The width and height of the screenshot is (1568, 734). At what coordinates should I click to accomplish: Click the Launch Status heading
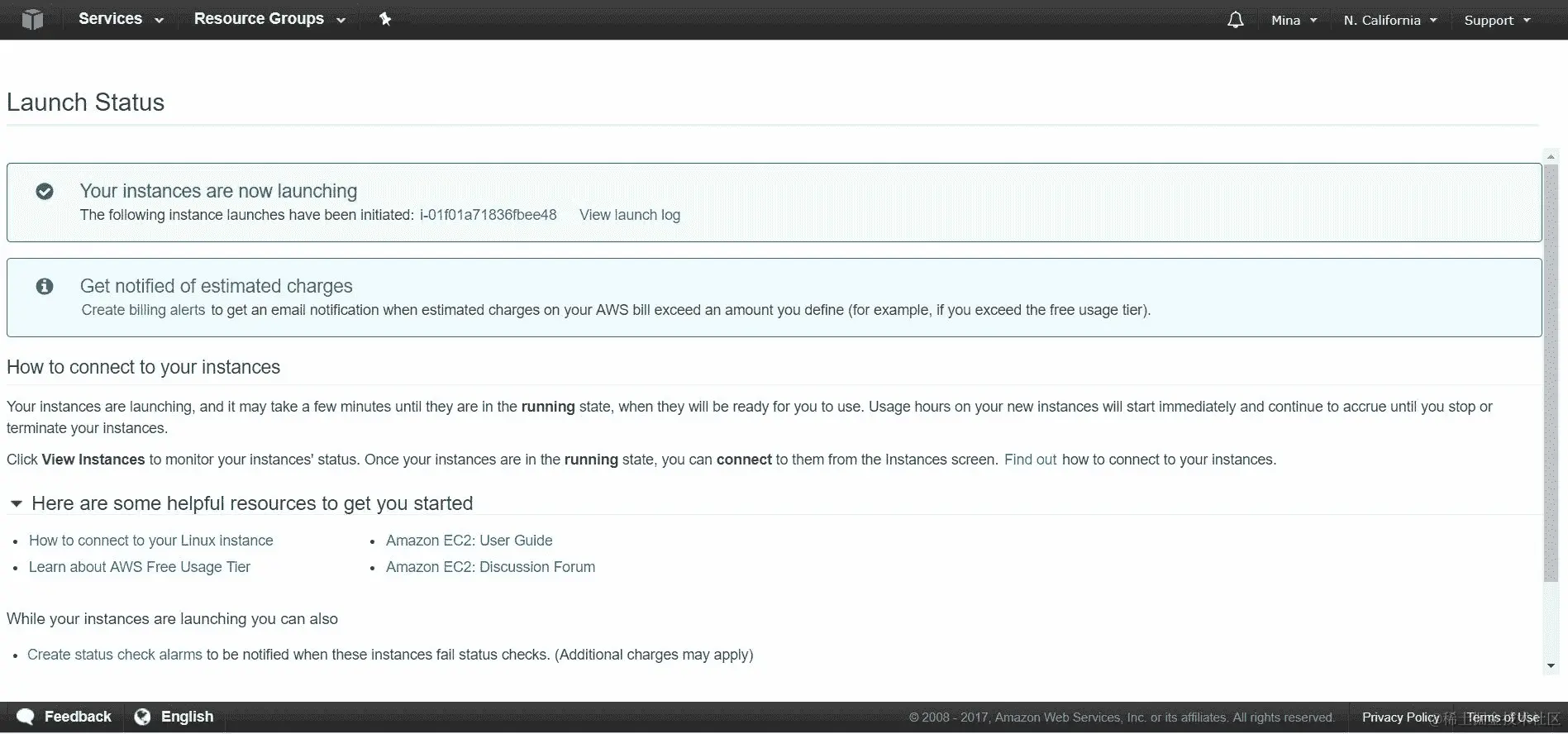(x=86, y=102)
